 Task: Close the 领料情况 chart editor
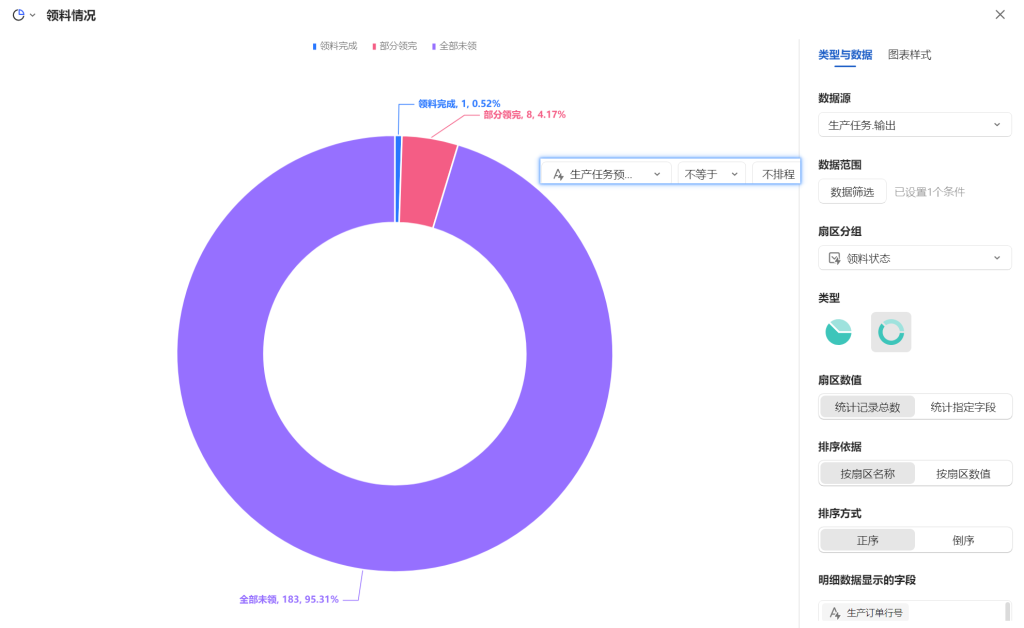pos(1000,14)
